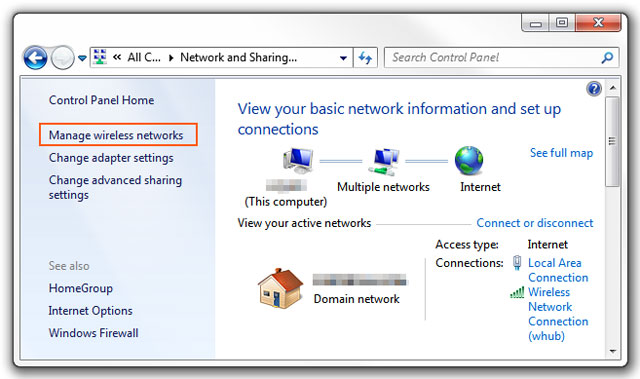Open the HomeGroup link

[x=81, y=288]
